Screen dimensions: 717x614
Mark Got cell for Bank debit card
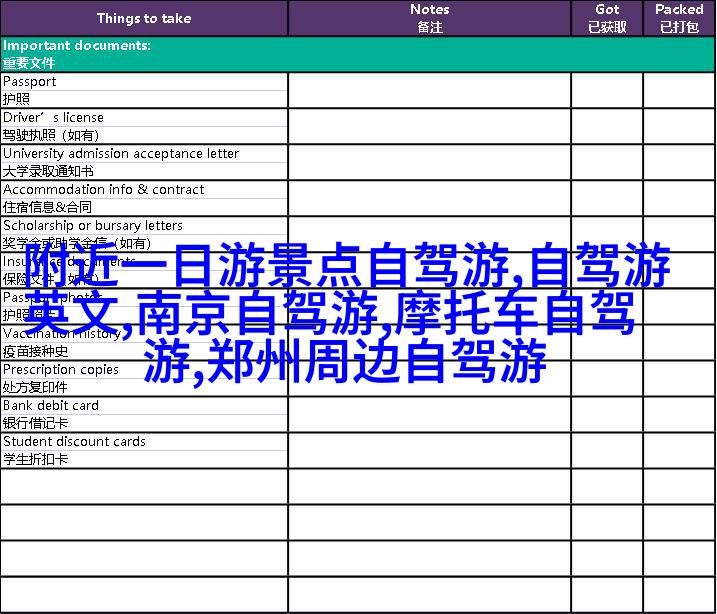(606, 414)
